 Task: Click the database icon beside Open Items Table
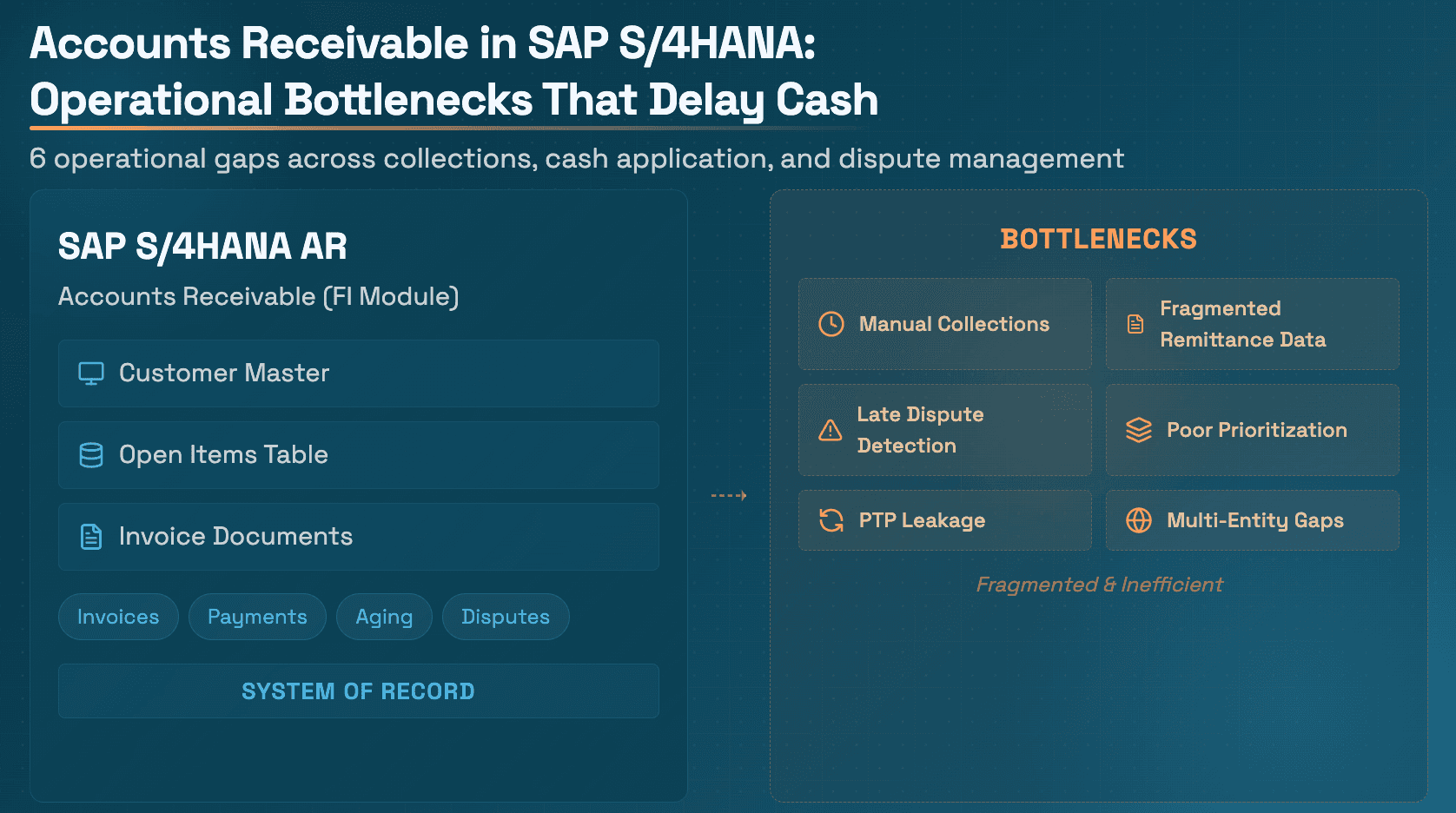91,455
